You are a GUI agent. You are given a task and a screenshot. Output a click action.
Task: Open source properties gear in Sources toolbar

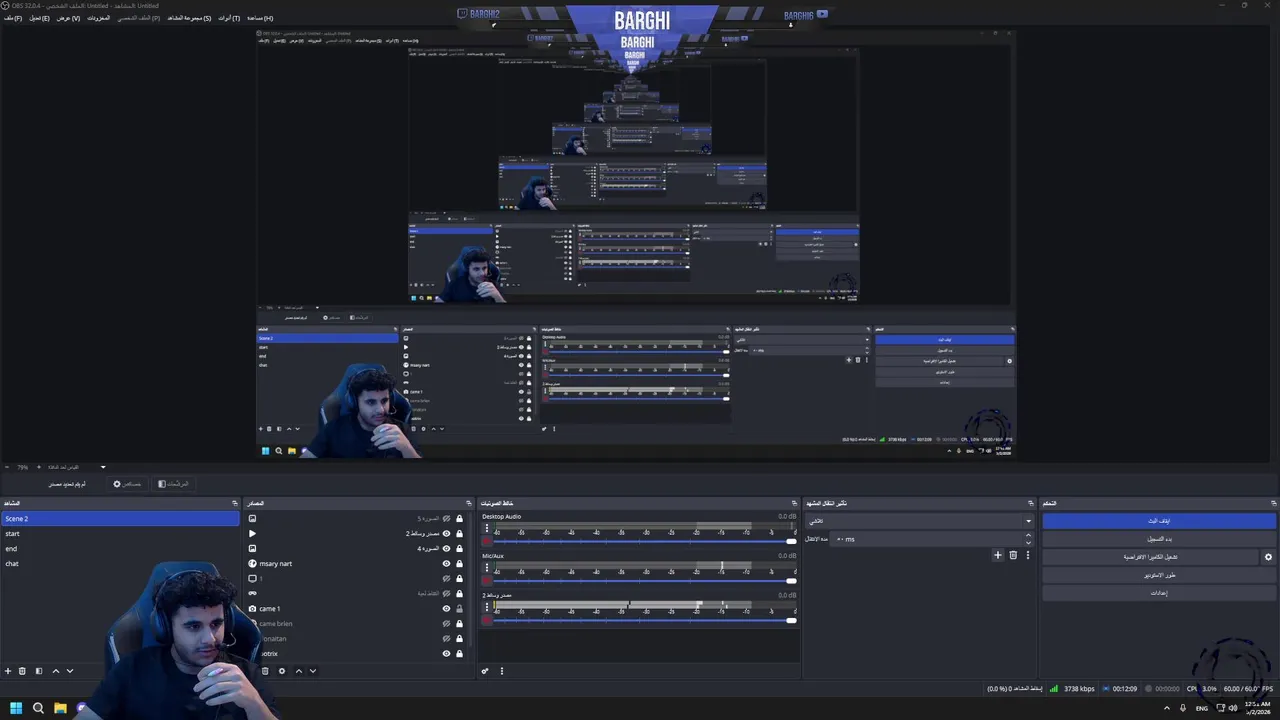(282, 671)
